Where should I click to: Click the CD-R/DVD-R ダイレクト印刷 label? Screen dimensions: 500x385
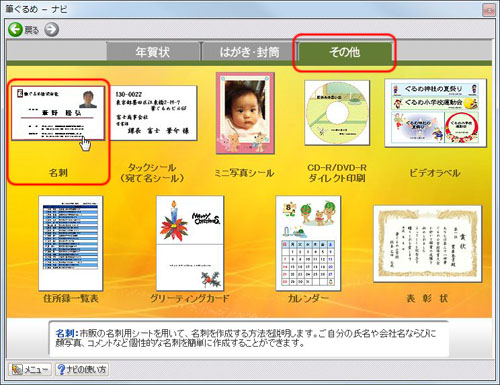click(x=337, y=173)
